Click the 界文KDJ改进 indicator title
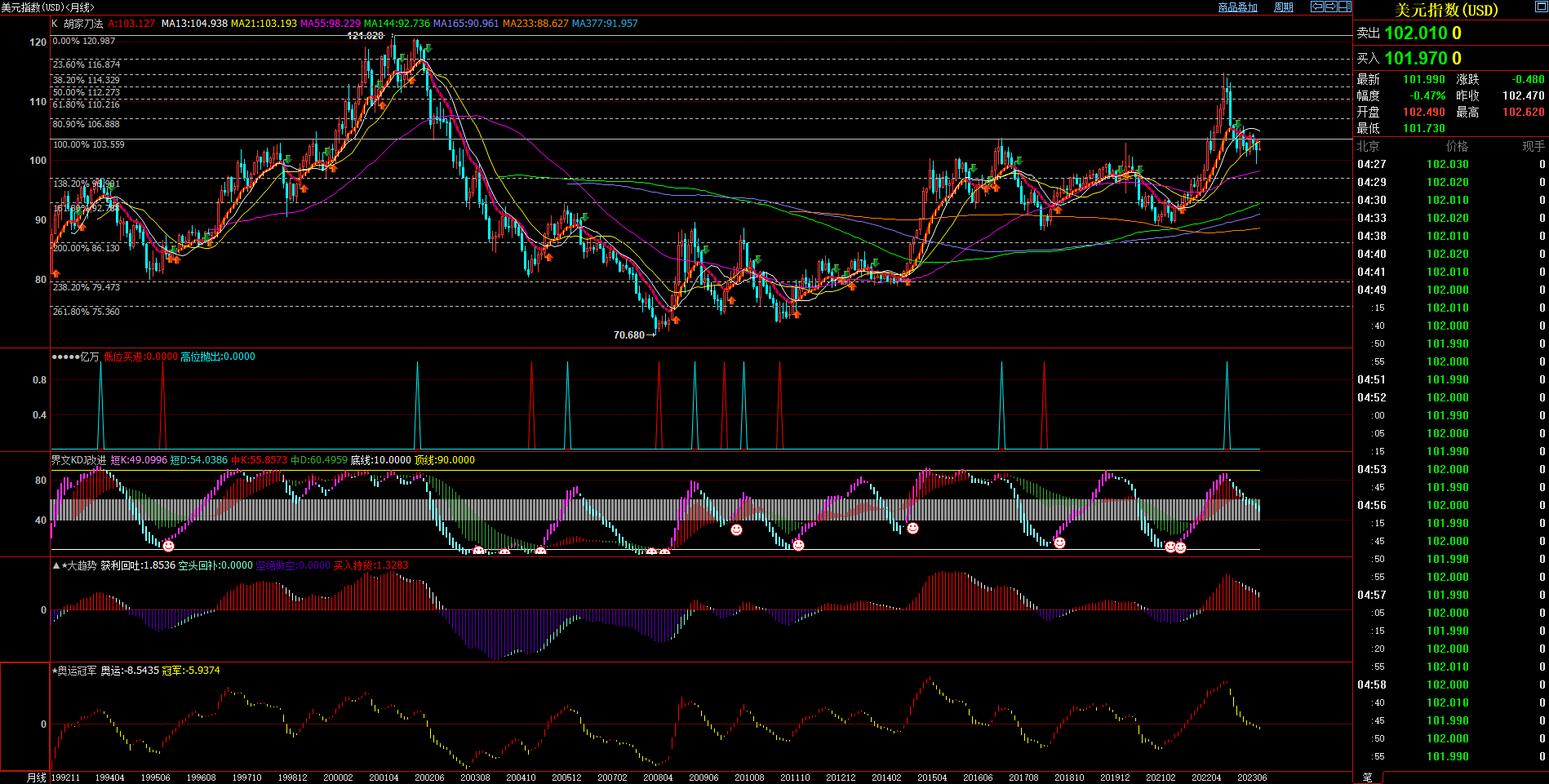 pyautogui.click(x=78, y=460)
